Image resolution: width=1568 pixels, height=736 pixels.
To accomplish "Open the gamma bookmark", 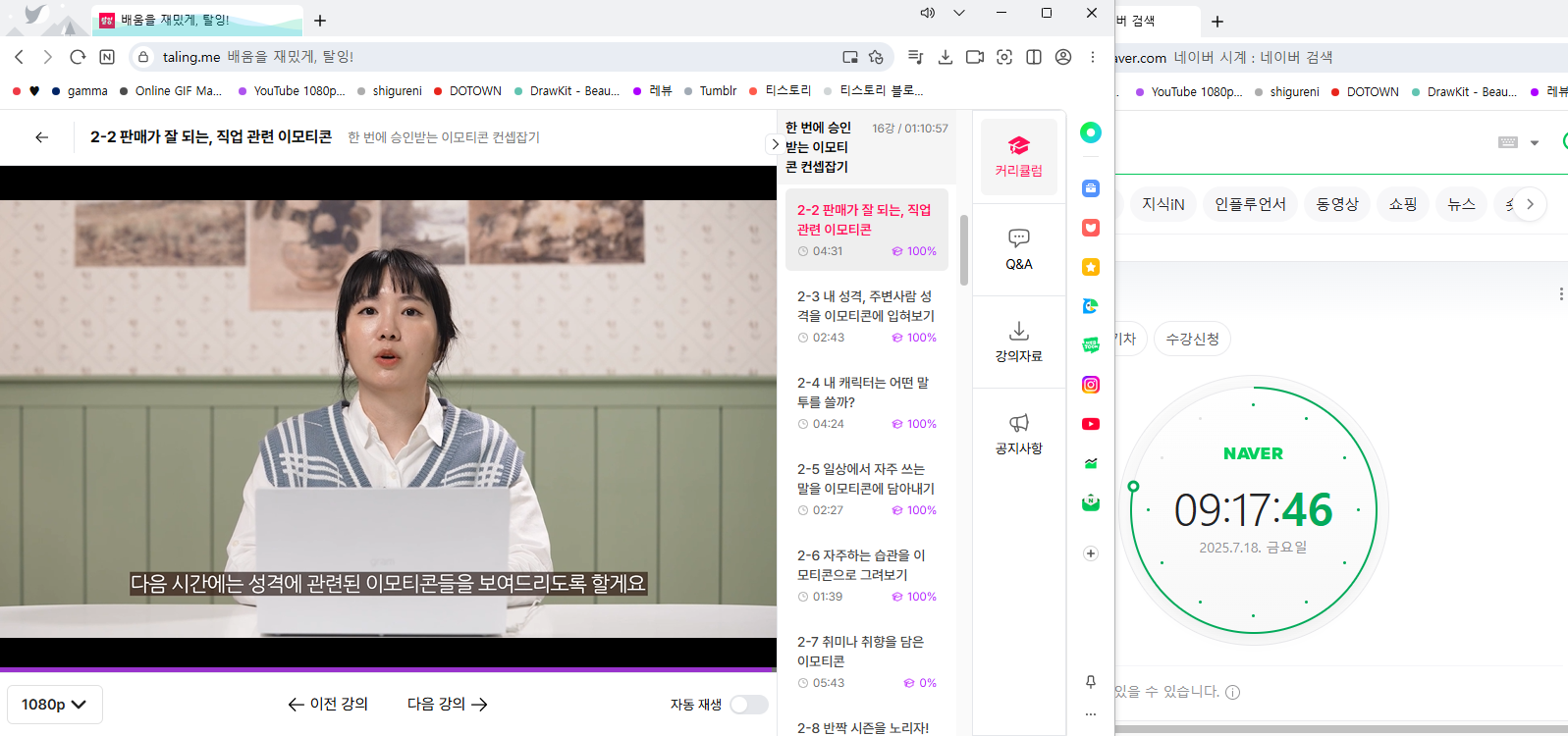I will (80, 90).
